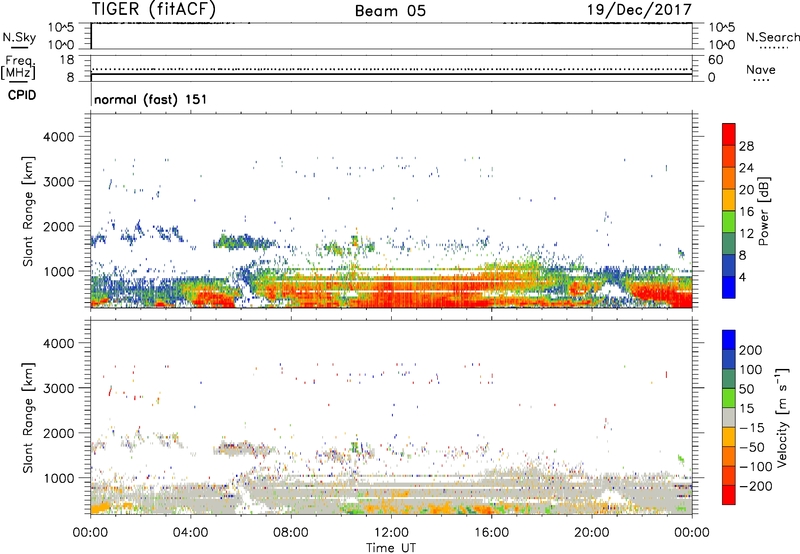The height and width of the screenshot is (554, 800).
Task: Pick the bright blue bottom power colorbar segment
Action: point(729,287)
